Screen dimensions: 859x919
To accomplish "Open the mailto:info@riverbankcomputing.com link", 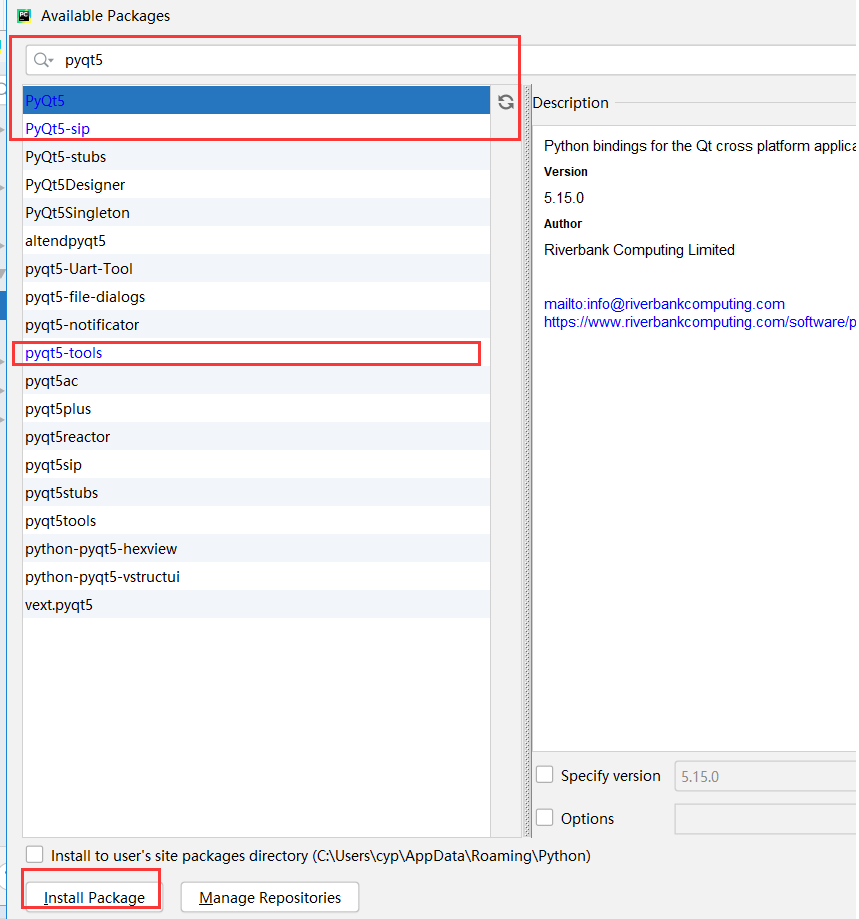I will coord(664,304).
